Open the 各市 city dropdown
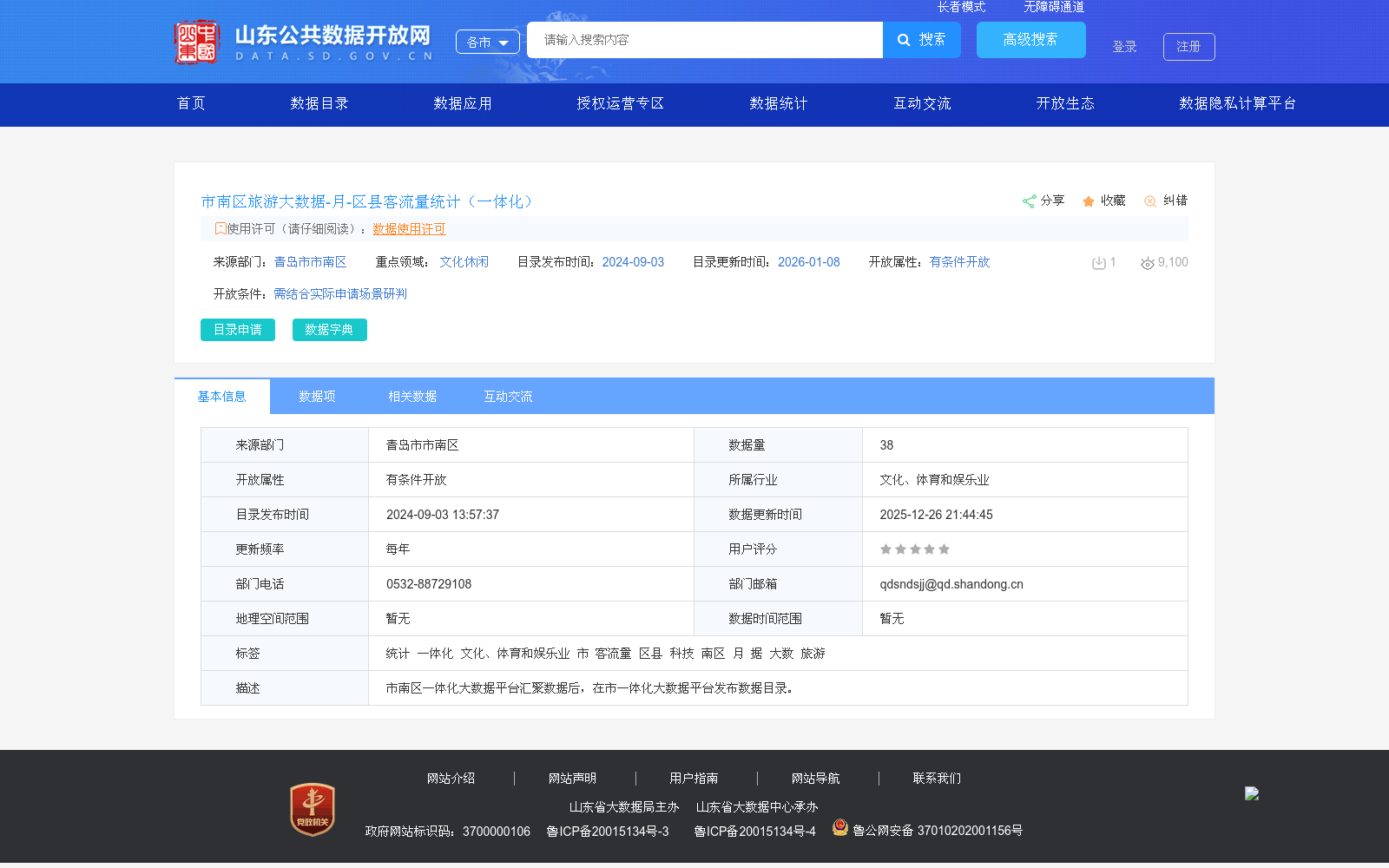 pos(488,42)
